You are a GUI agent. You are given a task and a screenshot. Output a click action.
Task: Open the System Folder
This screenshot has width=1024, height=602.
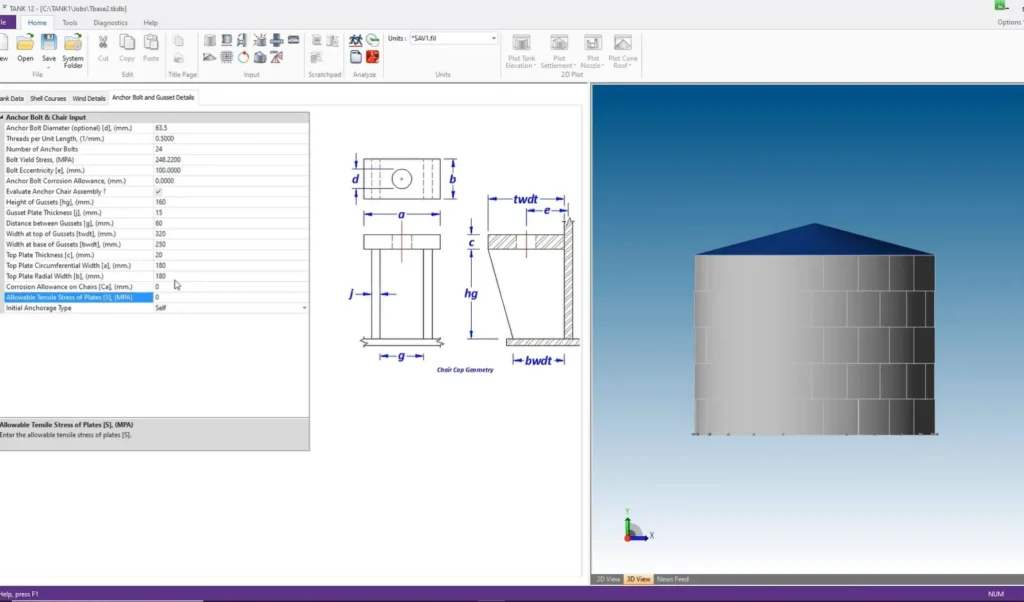click(73, 44)
